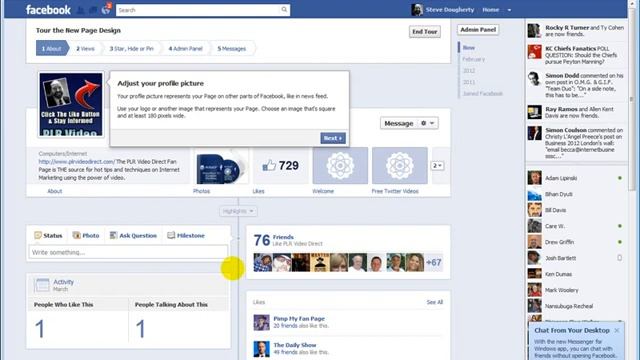Viewport: 640px width, 360px height.
Task: Select Status composer tab
Action: pos(48,236)
